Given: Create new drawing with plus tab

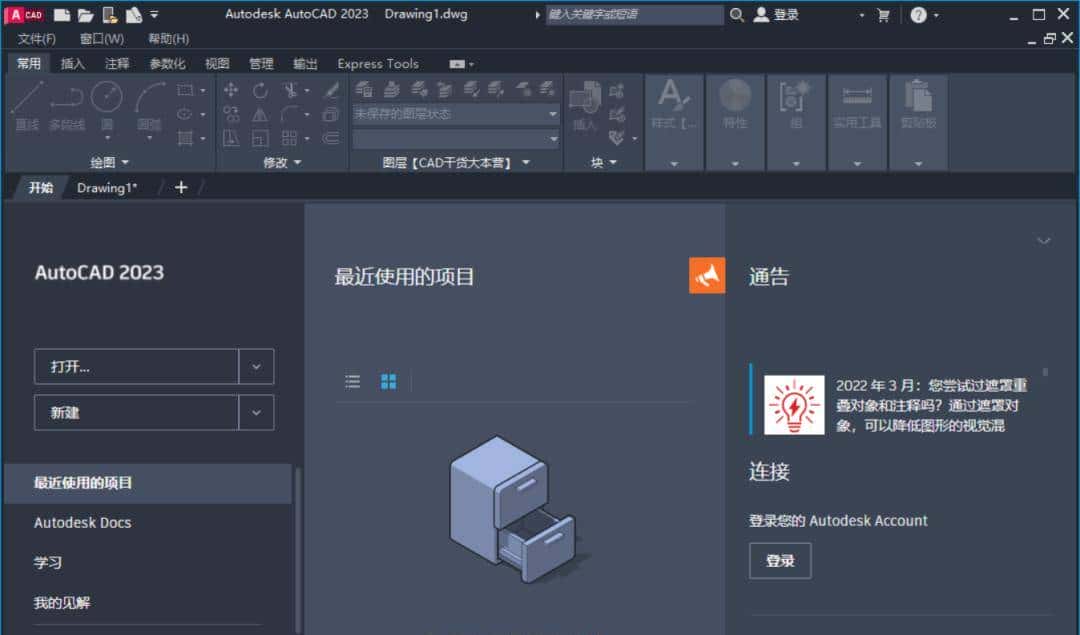Looking at the screenshot, I should click(x=180, y=187).
